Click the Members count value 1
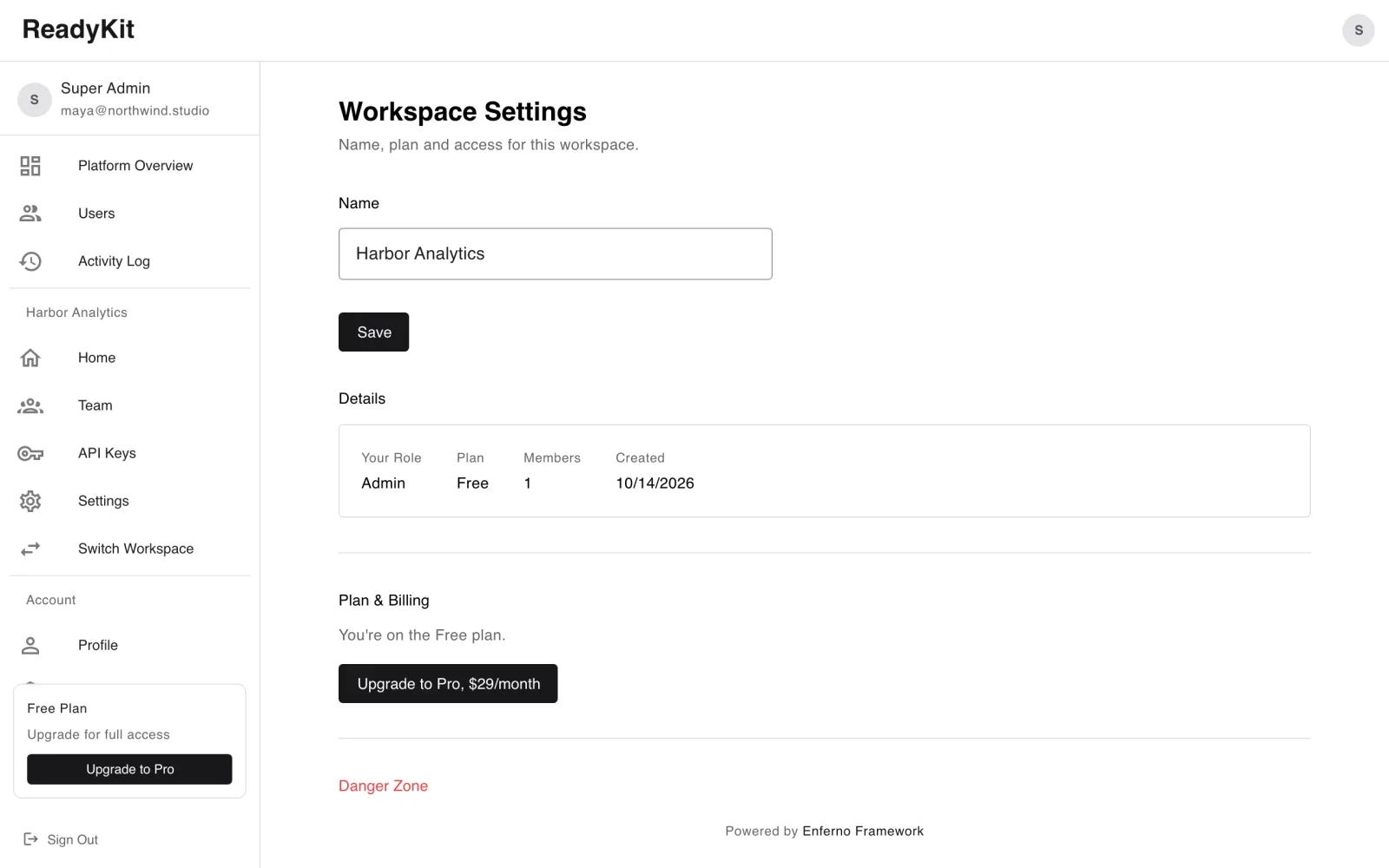The image size is (1389, 868). tap(527, 483)
